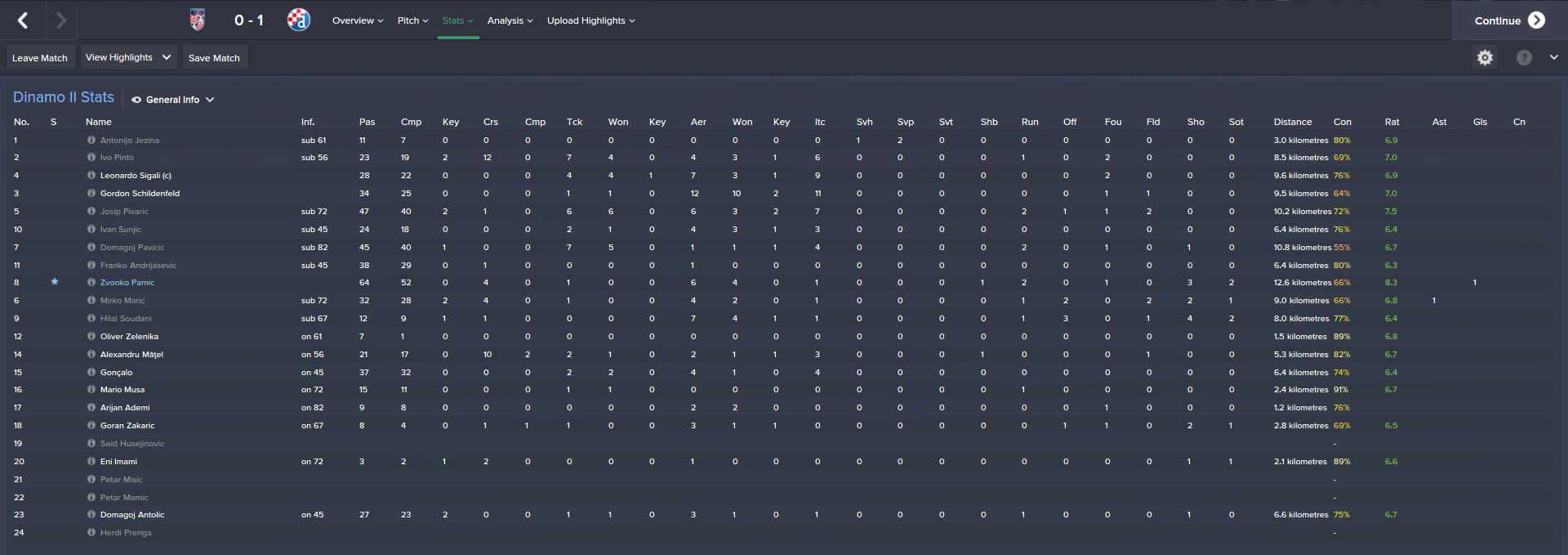This screenshot has width=1568, height=555.
Task: Open the View Highlights dropdown
Action: pos(128,57)
